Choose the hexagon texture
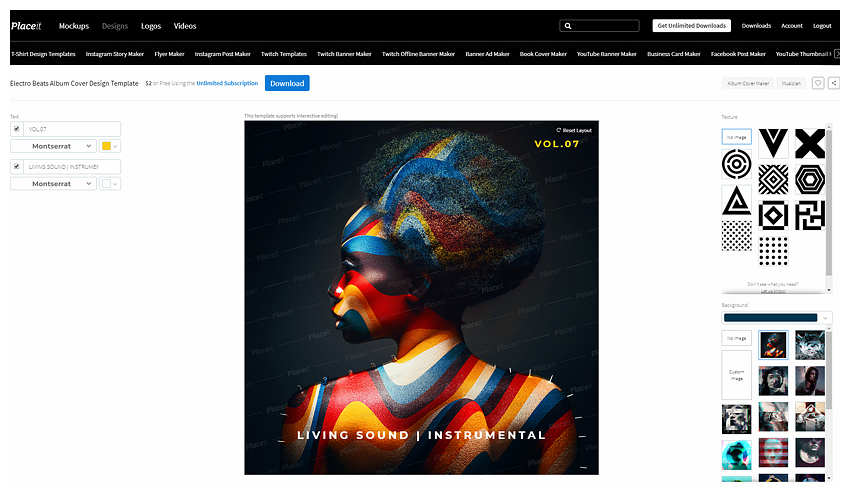Screen dimensions: 850x498 click(810, 179)
